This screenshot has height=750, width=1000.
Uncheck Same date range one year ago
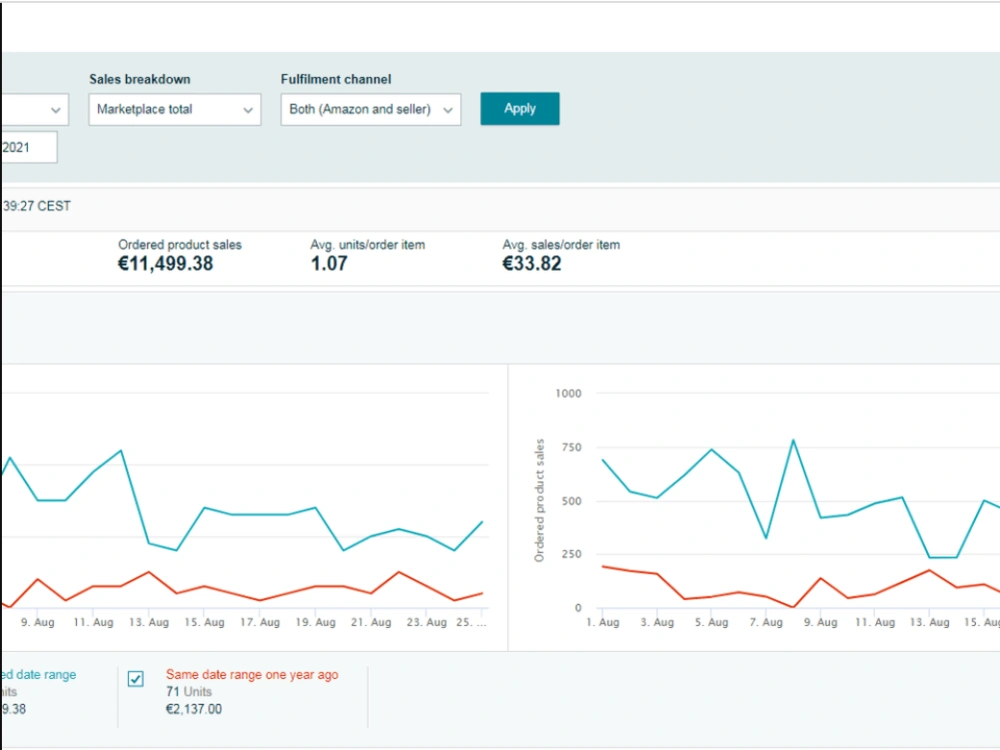click(x=135, y=679)
